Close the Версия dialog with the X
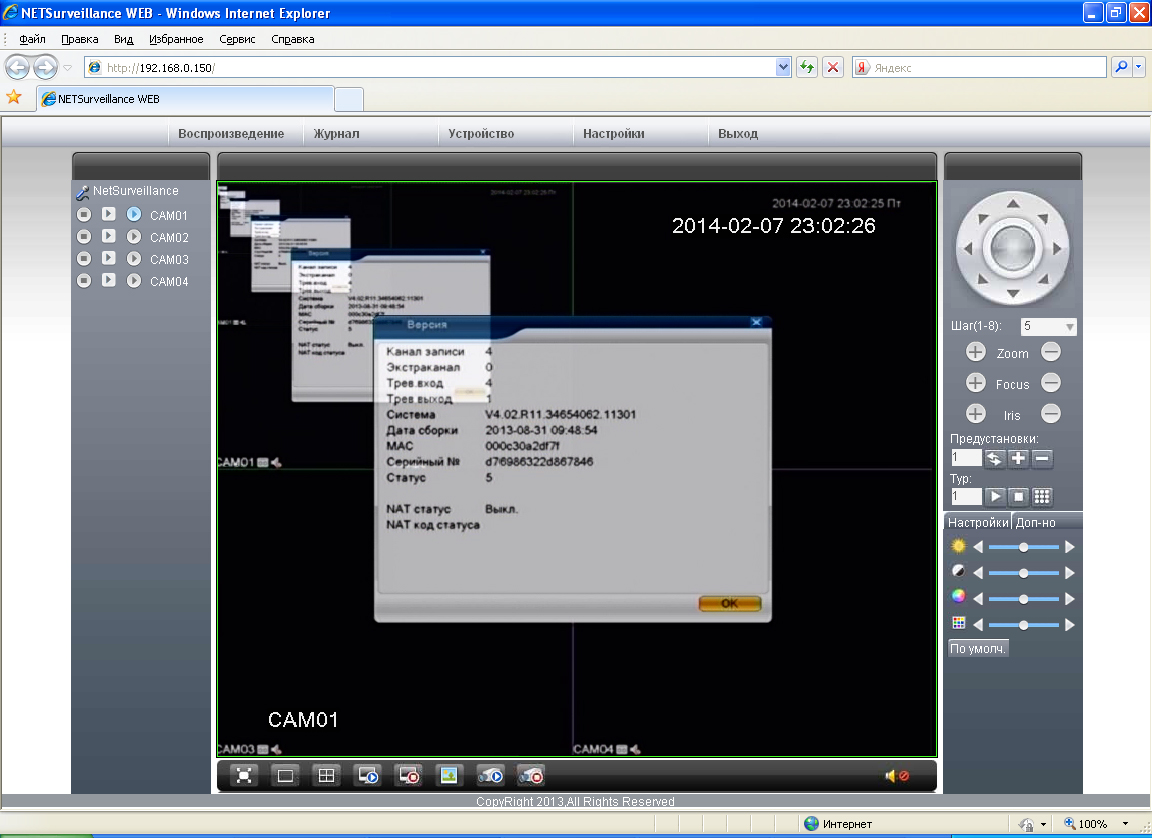This screenshot has height=838, width=1152. point(756,322)
